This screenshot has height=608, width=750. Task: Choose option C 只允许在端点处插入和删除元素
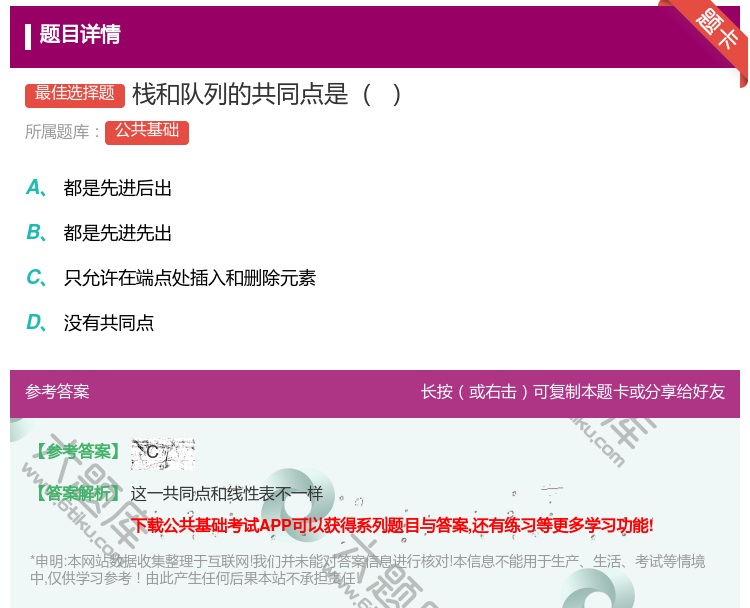[x=171, y=277]
